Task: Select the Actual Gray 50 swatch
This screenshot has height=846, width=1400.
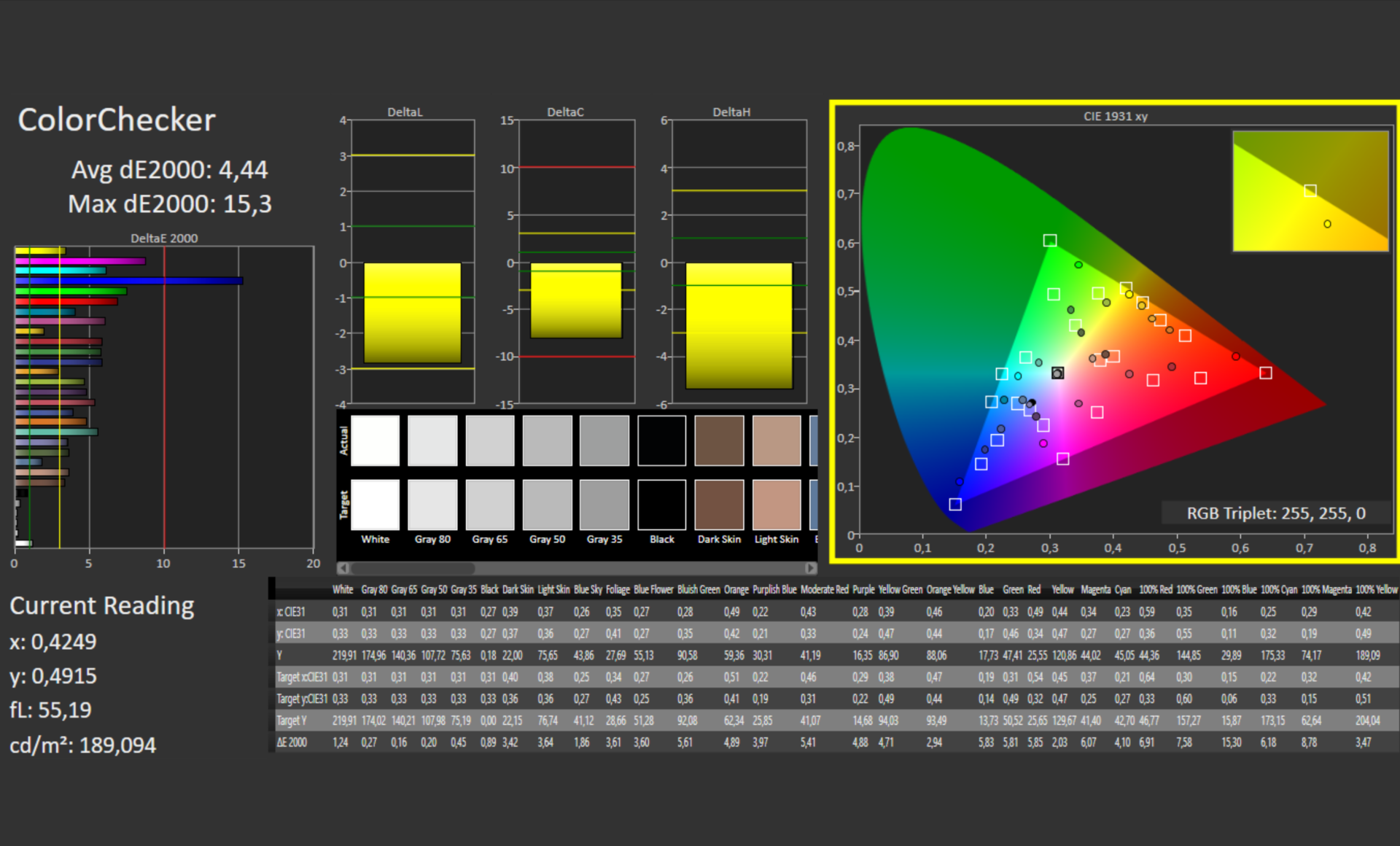Action: 547,441
